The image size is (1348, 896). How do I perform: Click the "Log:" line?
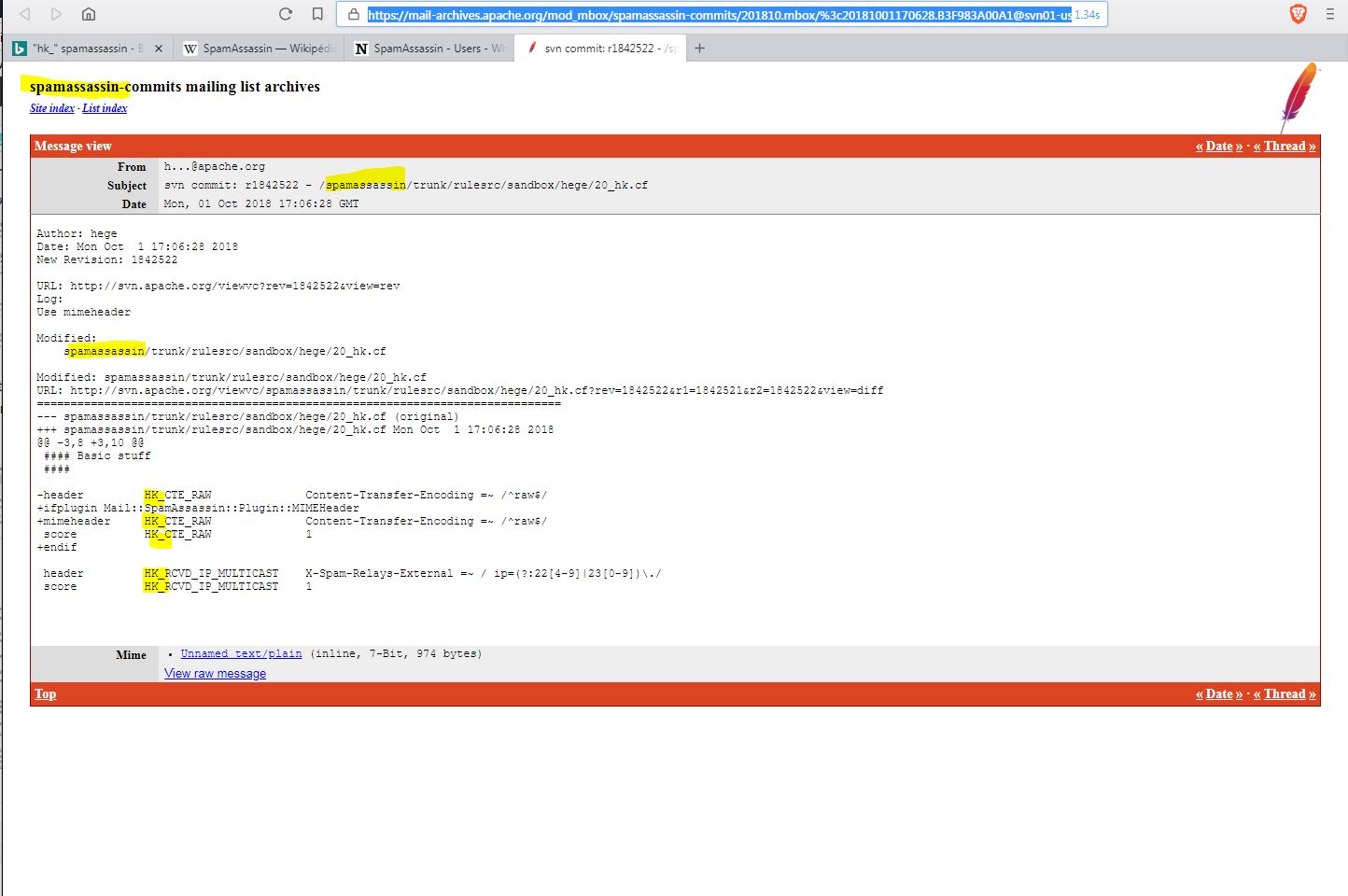click(x=49, y=300)
